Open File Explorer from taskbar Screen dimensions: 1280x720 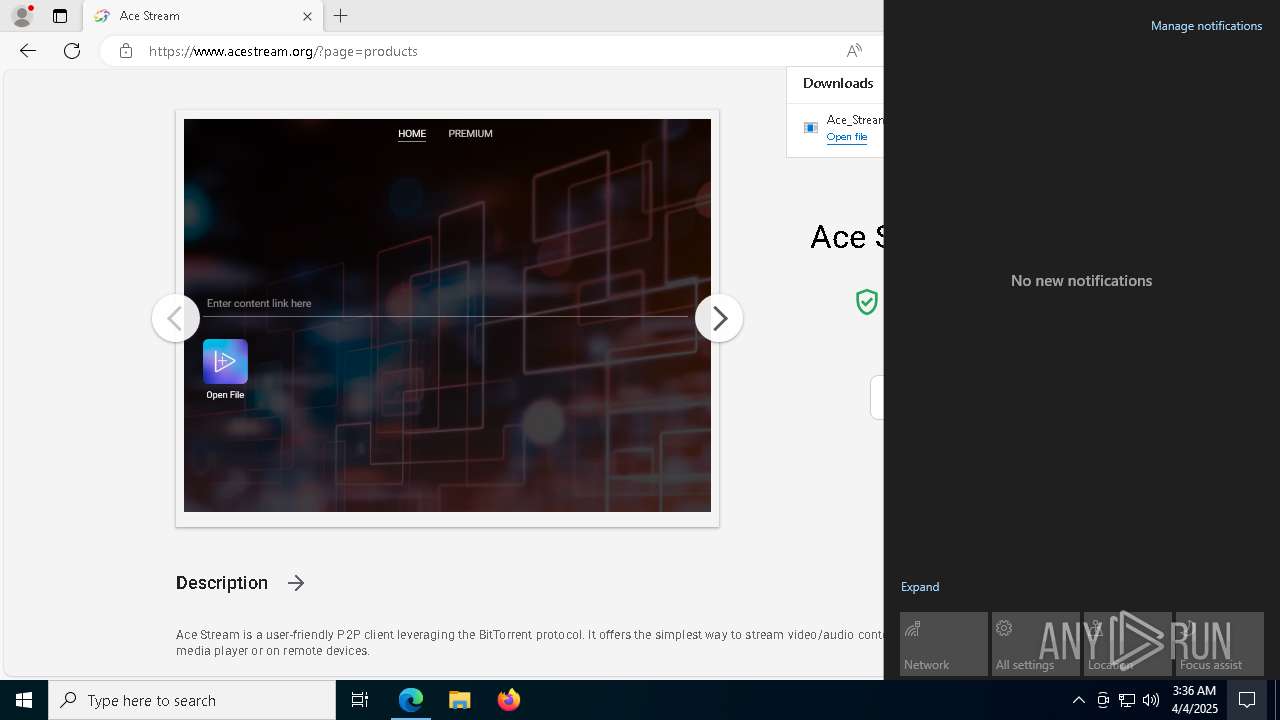[460, 700]
